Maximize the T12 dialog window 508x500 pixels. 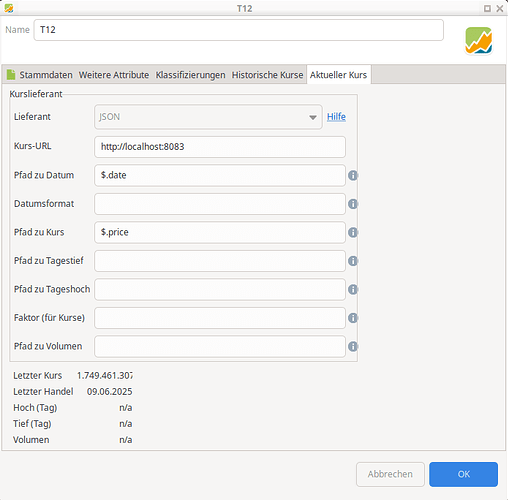click(487, 8)
